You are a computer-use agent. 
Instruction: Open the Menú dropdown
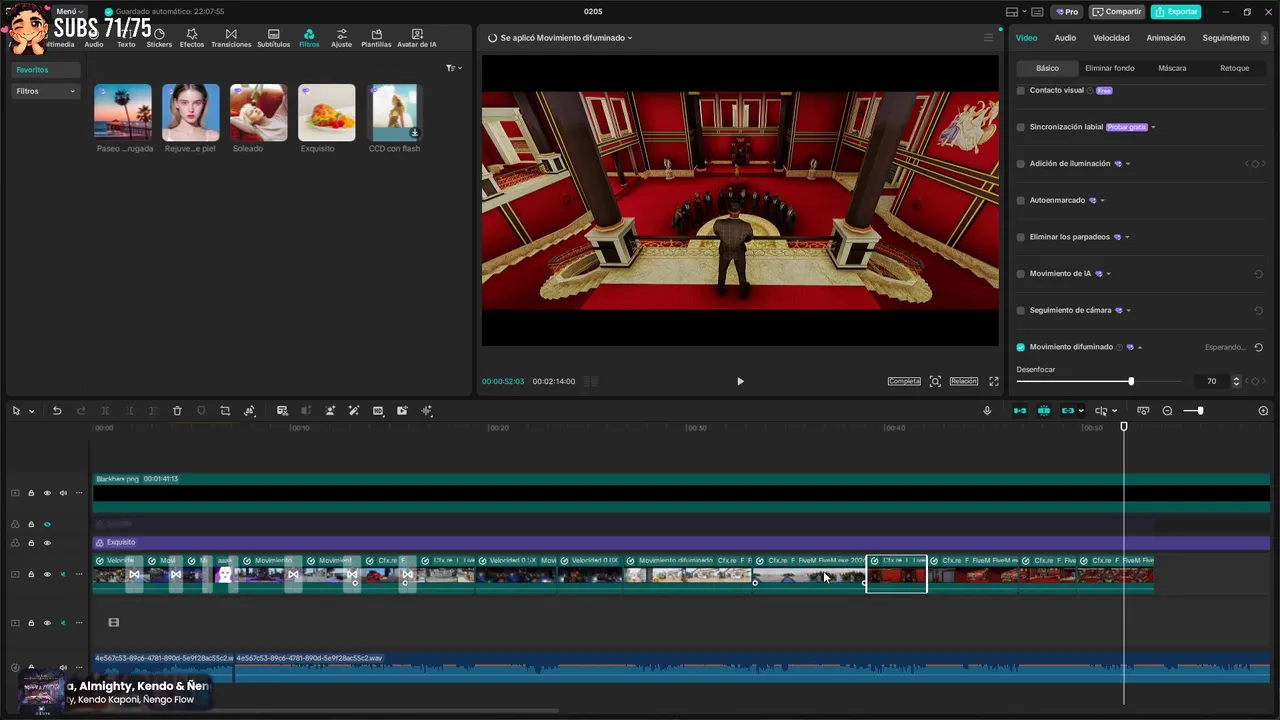[x=69, y=11]
